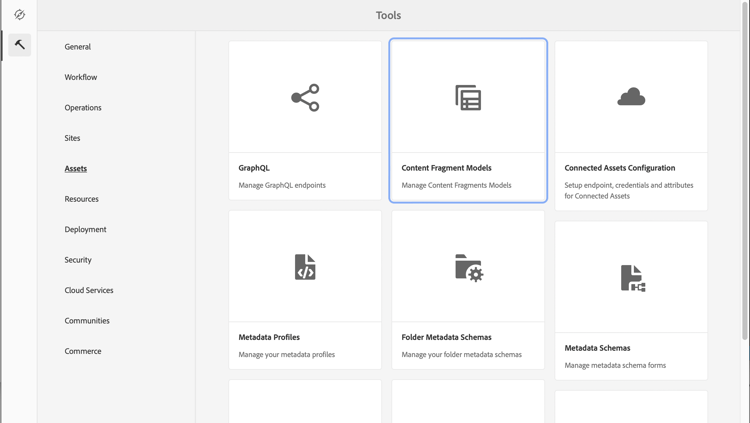Open Folder Metadata Schemas title link

pyautogui.click(x=446, y=337)
